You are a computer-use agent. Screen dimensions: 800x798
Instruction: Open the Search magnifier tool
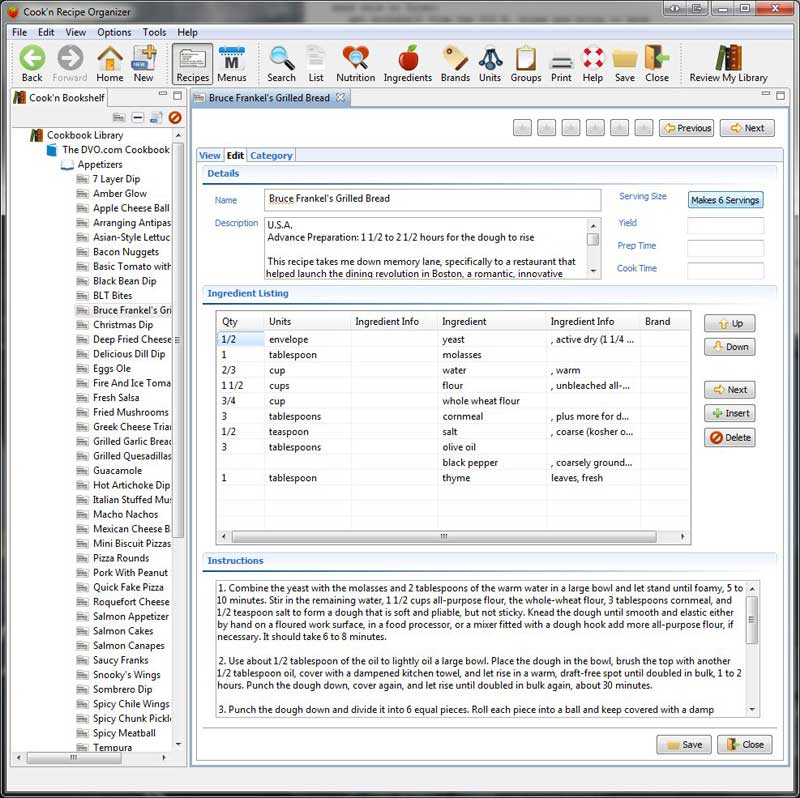[281, 64]
